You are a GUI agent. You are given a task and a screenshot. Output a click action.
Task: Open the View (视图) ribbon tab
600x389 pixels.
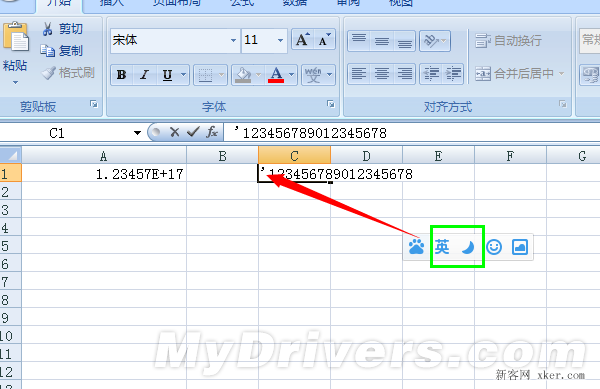[401, 3]
